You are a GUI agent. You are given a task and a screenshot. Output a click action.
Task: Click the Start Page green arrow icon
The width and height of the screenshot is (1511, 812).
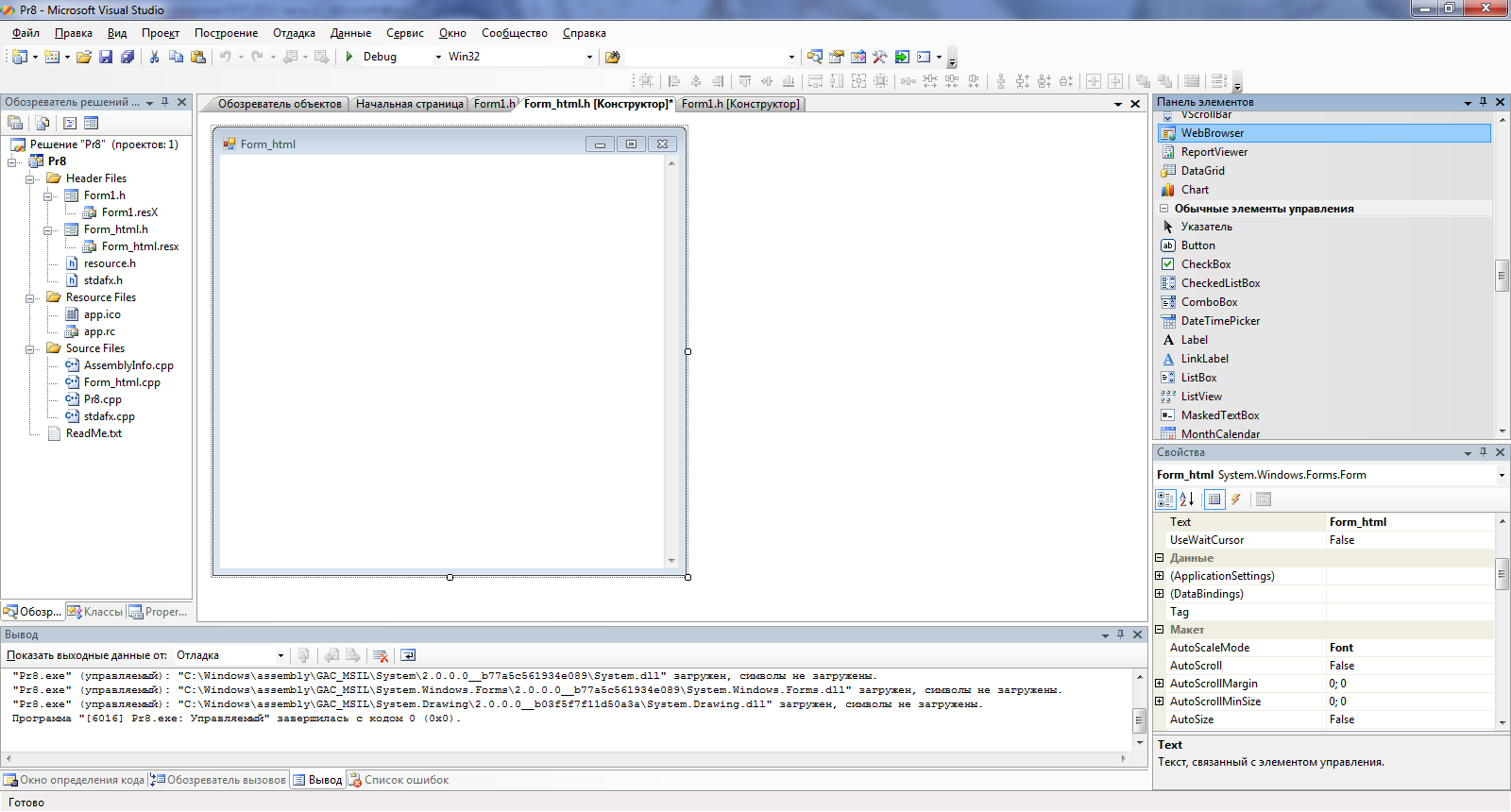(x=902, y=57)
